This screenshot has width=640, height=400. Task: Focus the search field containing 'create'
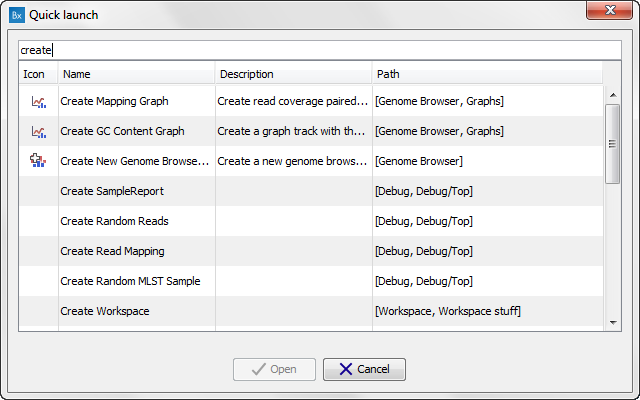click(320, 50)
